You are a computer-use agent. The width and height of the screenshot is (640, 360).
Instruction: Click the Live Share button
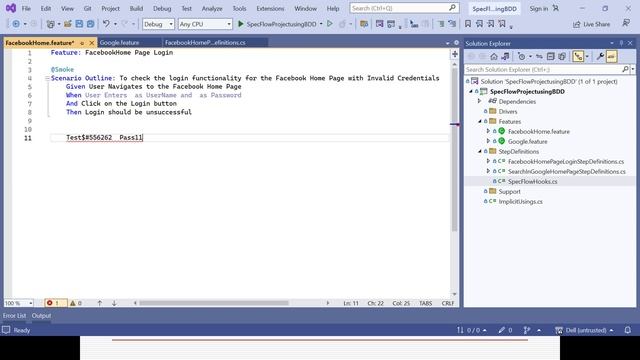point(591,24)
